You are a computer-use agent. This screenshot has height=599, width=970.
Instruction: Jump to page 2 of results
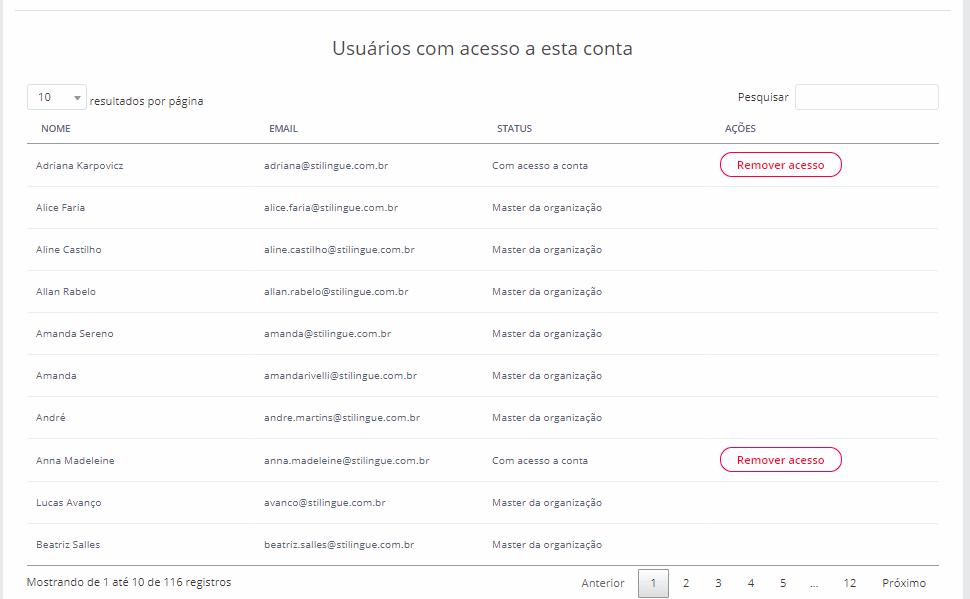click(x=686, y=583)
